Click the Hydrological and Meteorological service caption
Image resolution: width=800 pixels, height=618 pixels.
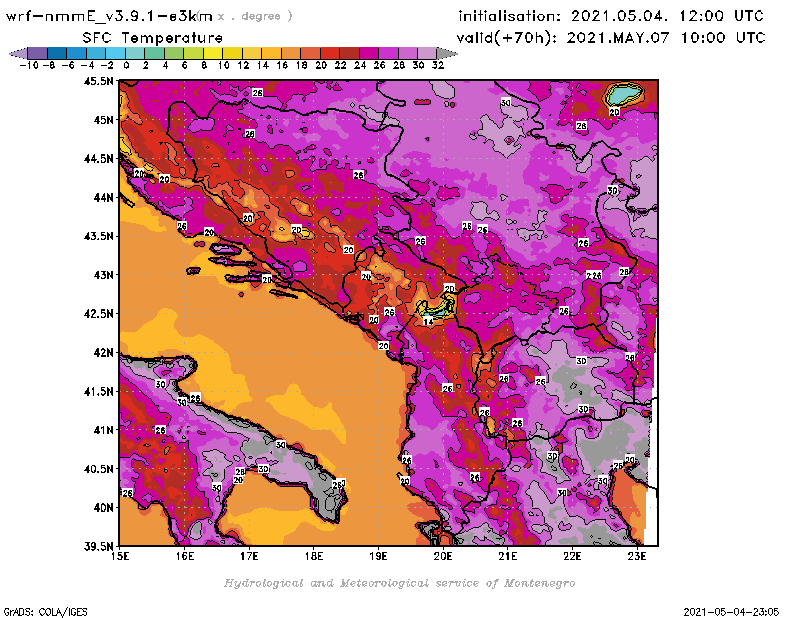(x=399, y=583)
